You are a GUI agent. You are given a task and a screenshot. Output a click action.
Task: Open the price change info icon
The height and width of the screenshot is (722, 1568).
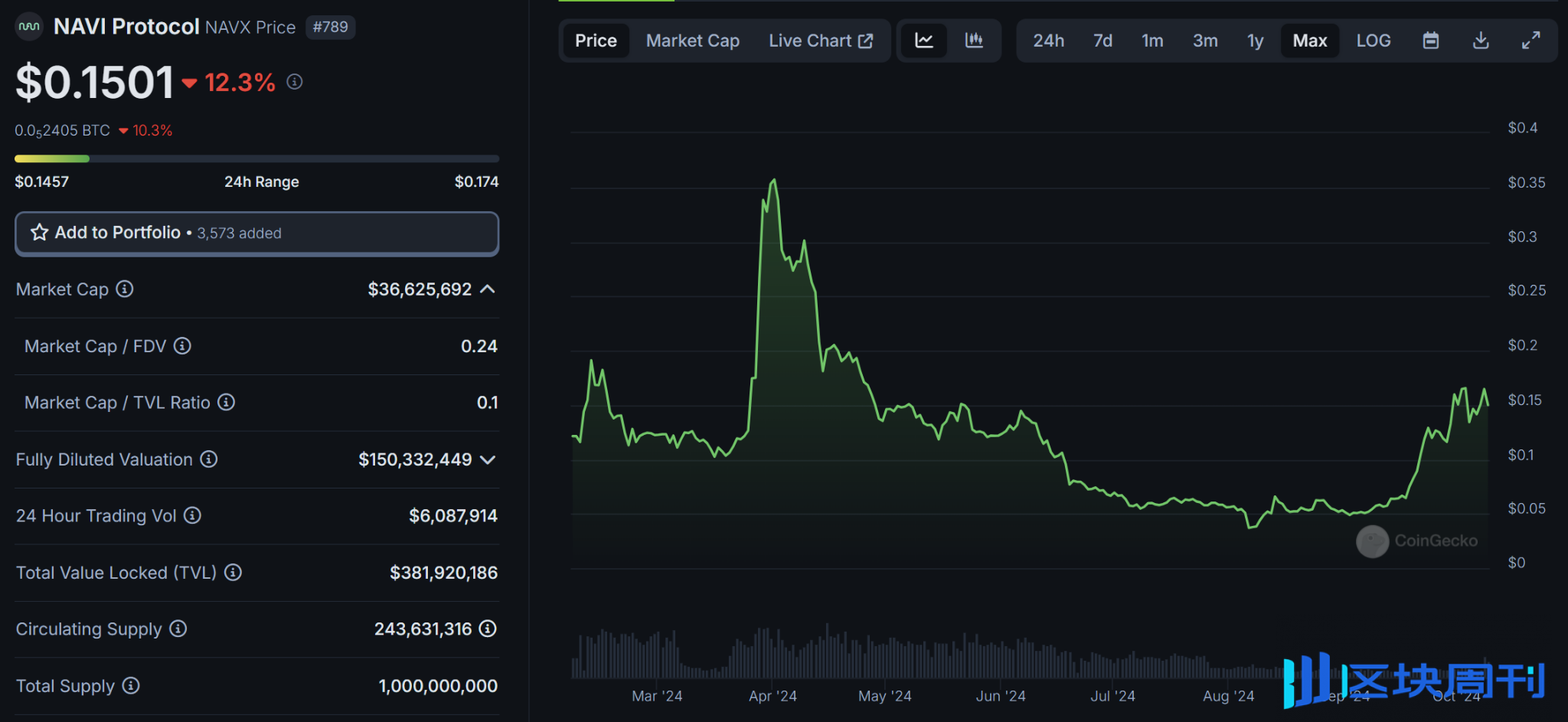pos(295,82)
